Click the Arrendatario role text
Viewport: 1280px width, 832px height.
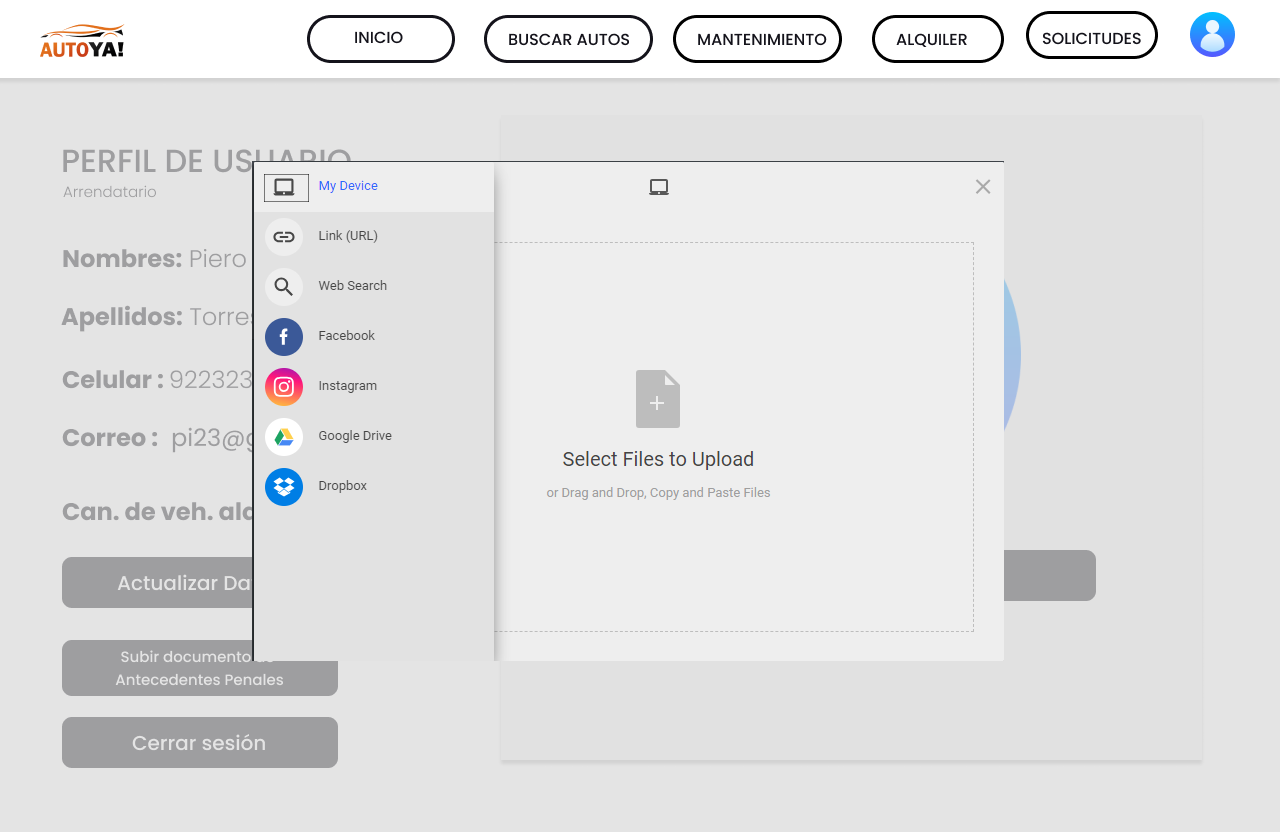[110, 192]
